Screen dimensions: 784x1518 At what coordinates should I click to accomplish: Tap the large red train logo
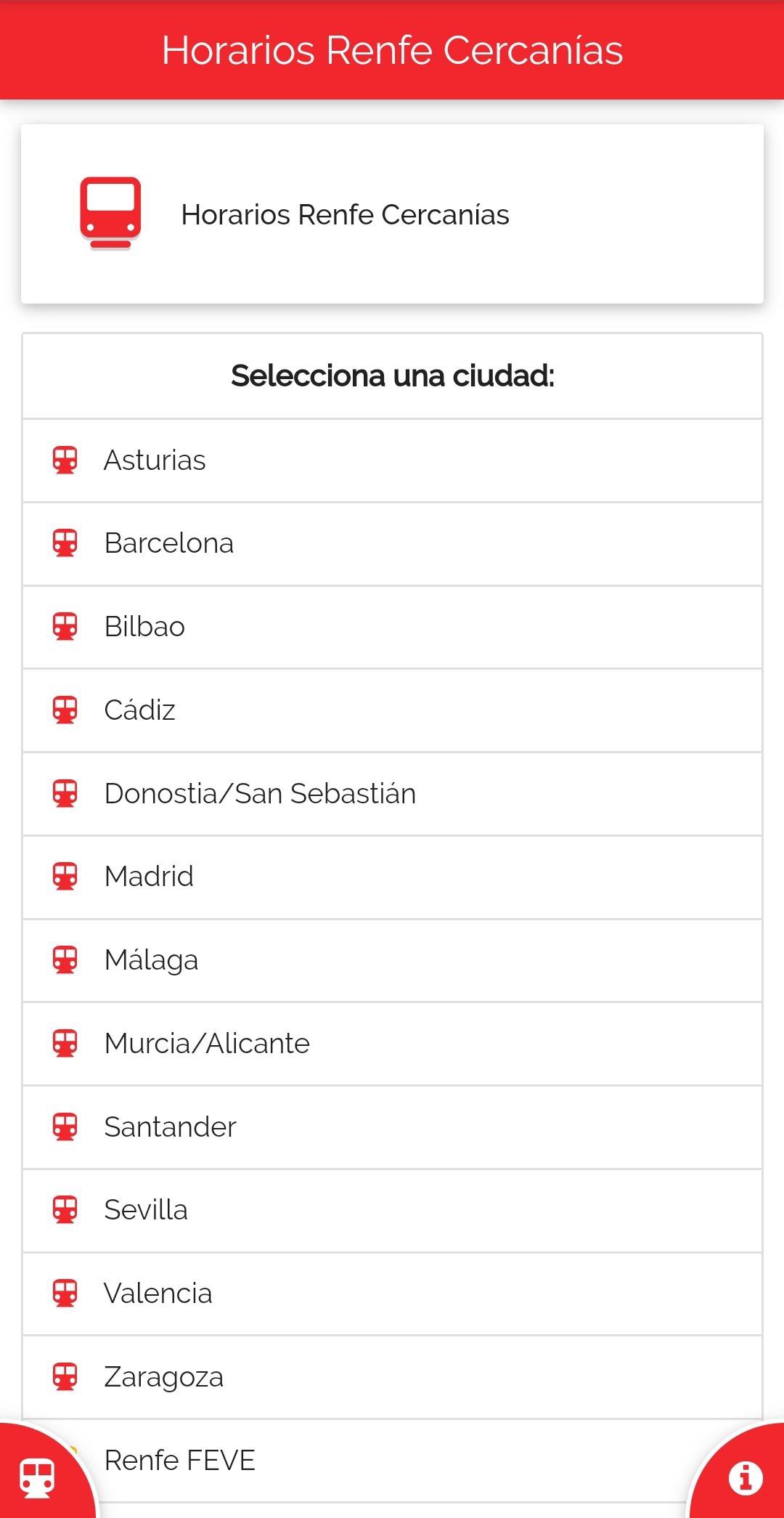110,214
